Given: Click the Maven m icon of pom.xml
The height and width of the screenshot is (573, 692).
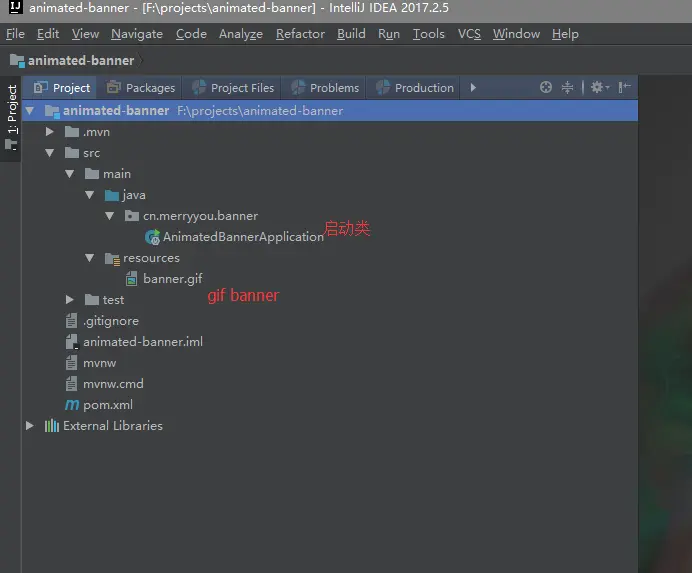Looking at the screenshot, I should 71,405.
